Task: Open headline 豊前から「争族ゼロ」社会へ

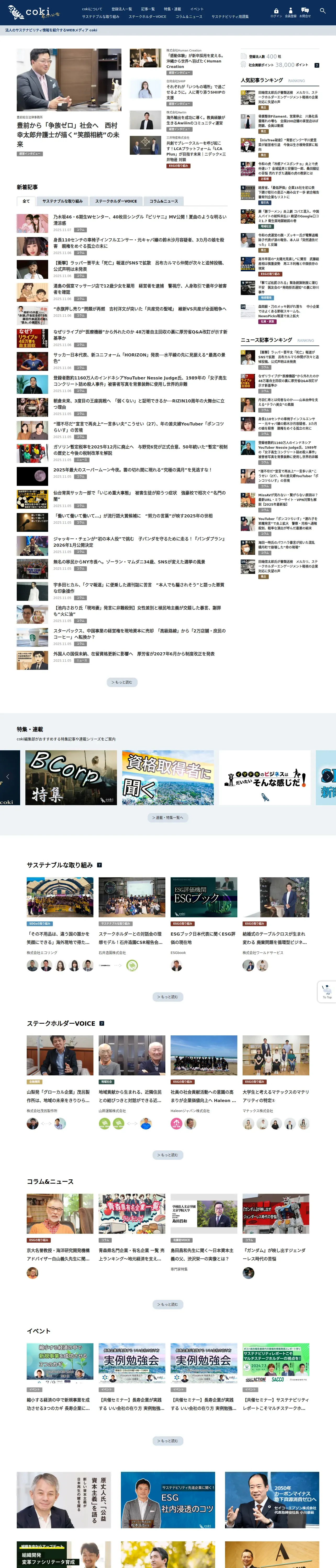Action: (x=68, y=135)
